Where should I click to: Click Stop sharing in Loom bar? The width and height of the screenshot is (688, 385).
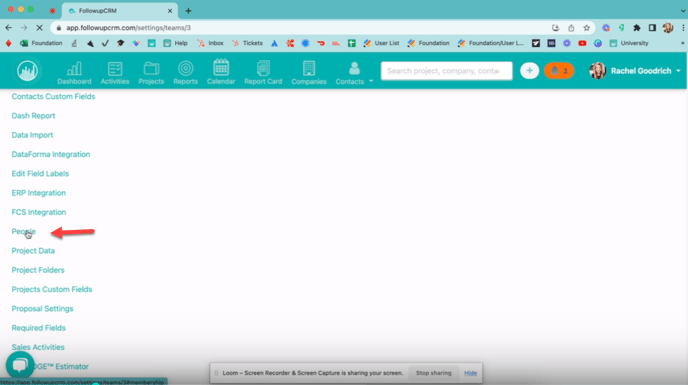pos(434,373)
